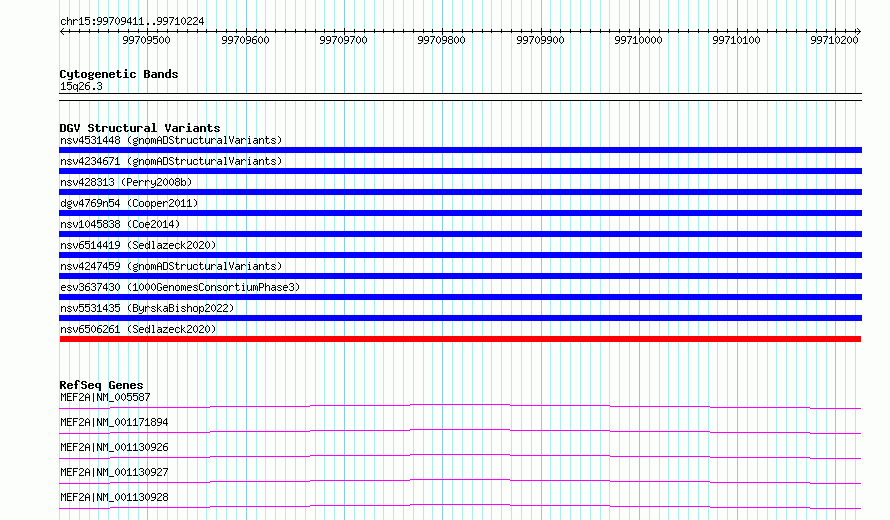The width and height of the screenshot is (890, 520).
Task: Click the blue bar under nsv4234671
Action: pos(460,171)
